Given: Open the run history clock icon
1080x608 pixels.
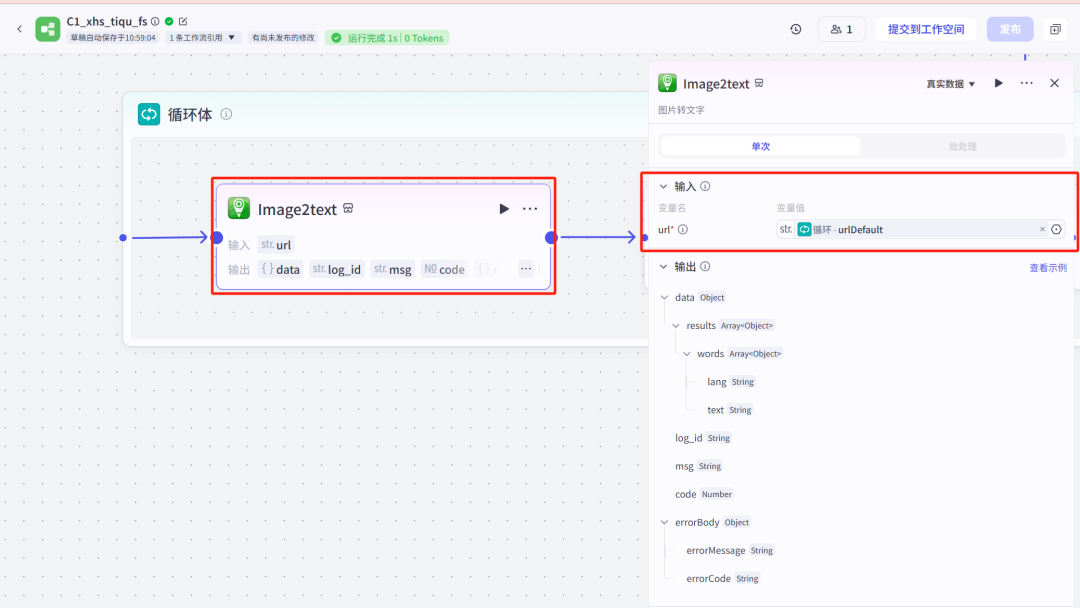Looking at the screenshot, I should 796,29.
